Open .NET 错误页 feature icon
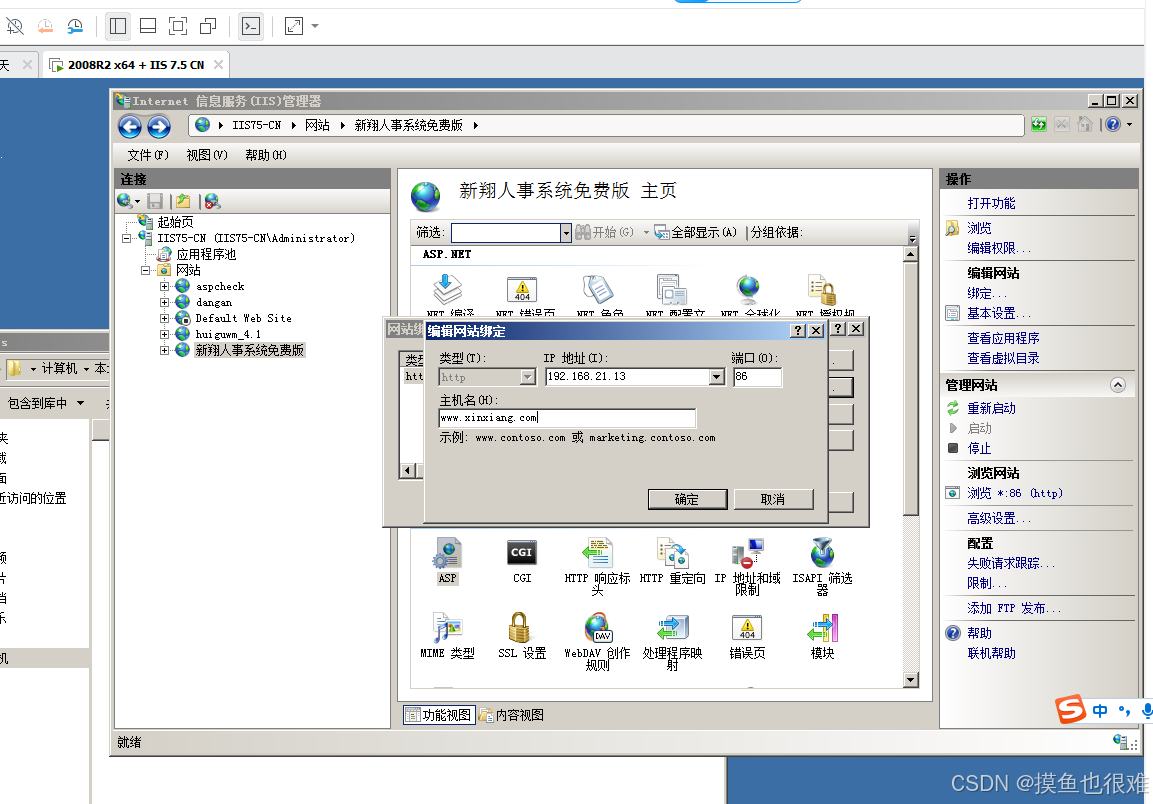 point(522,290)
